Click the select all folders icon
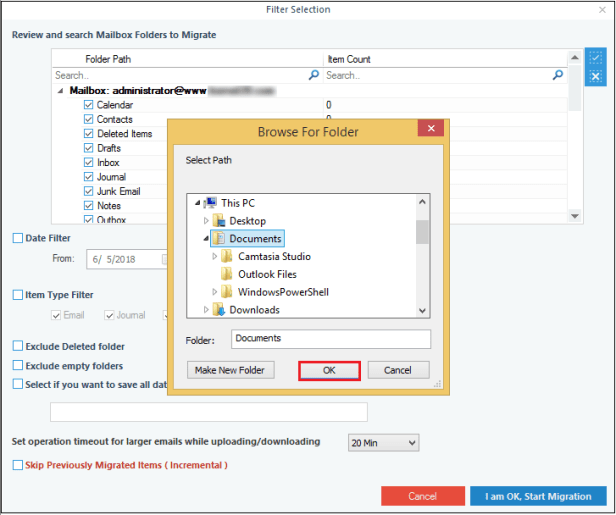Viewport: 616px width, 515px height. coord(596,59)
